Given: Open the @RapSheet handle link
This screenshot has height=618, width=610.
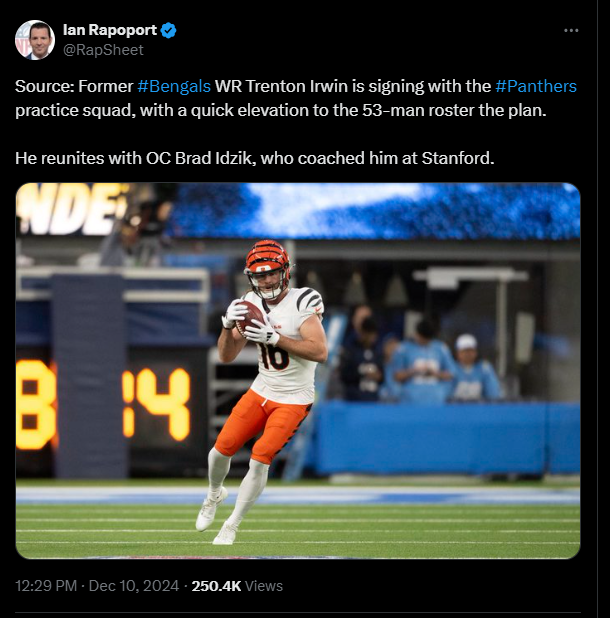Looking at the screenshot, I should (x=103, y=50).
